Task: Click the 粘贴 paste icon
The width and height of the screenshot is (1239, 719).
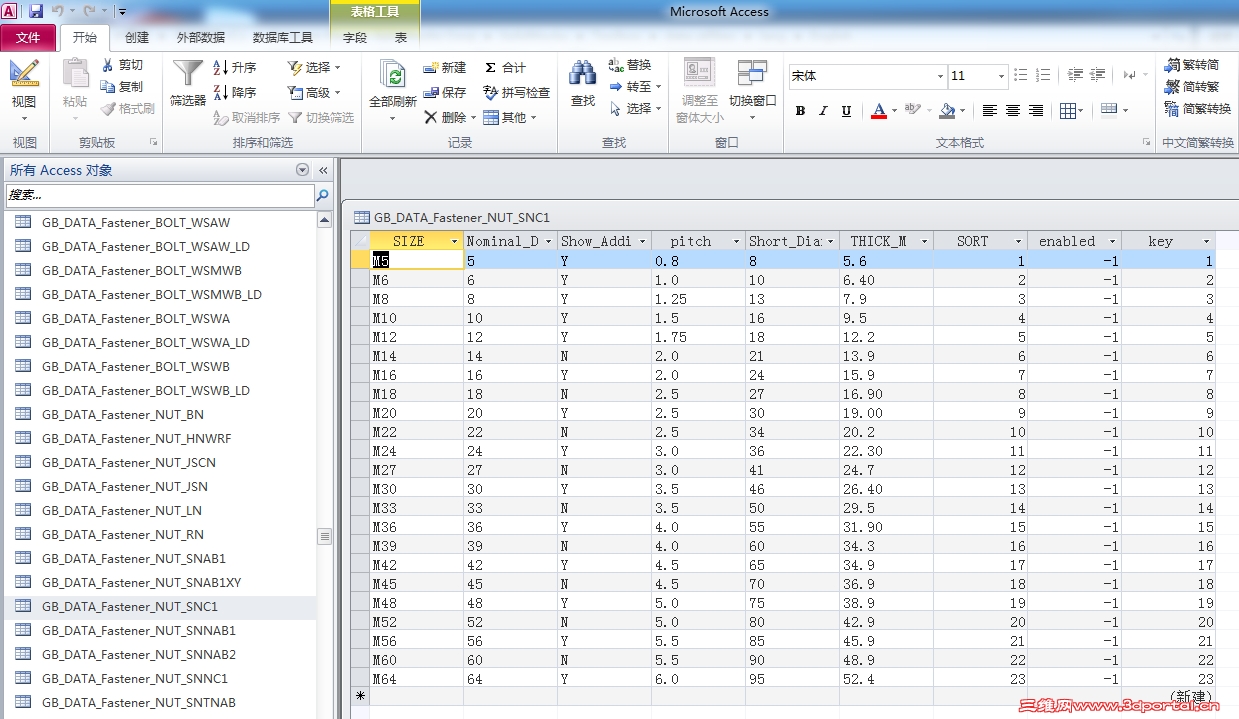Action: click(x=75, y=73)
